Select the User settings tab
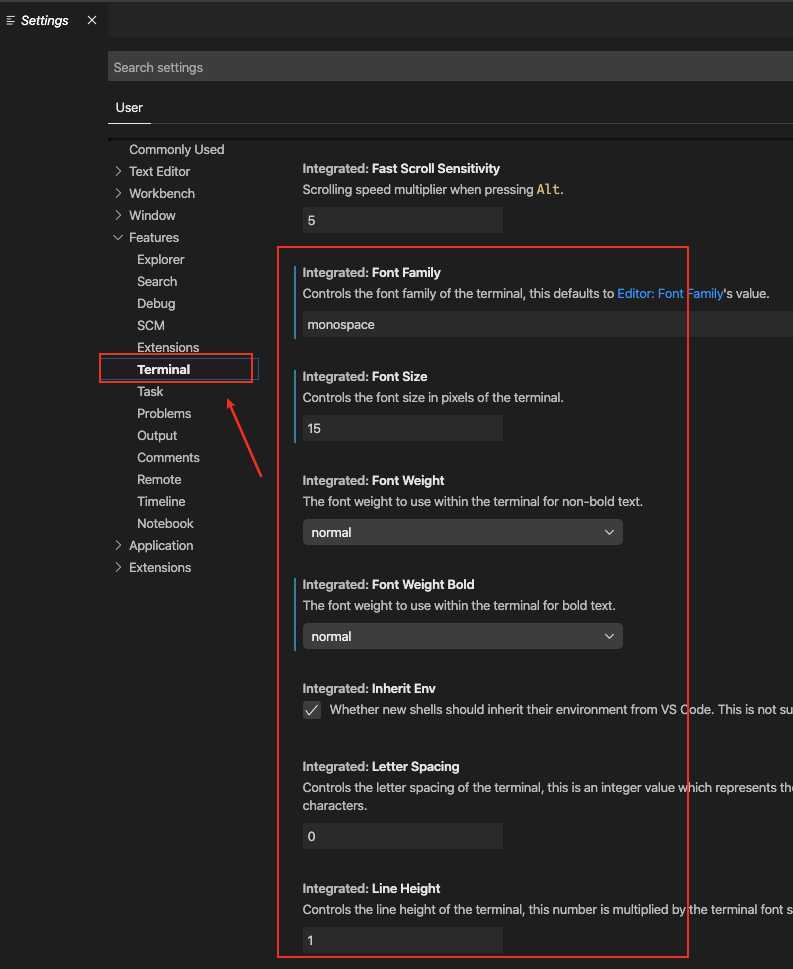793x969 pixels. (129, 108)
